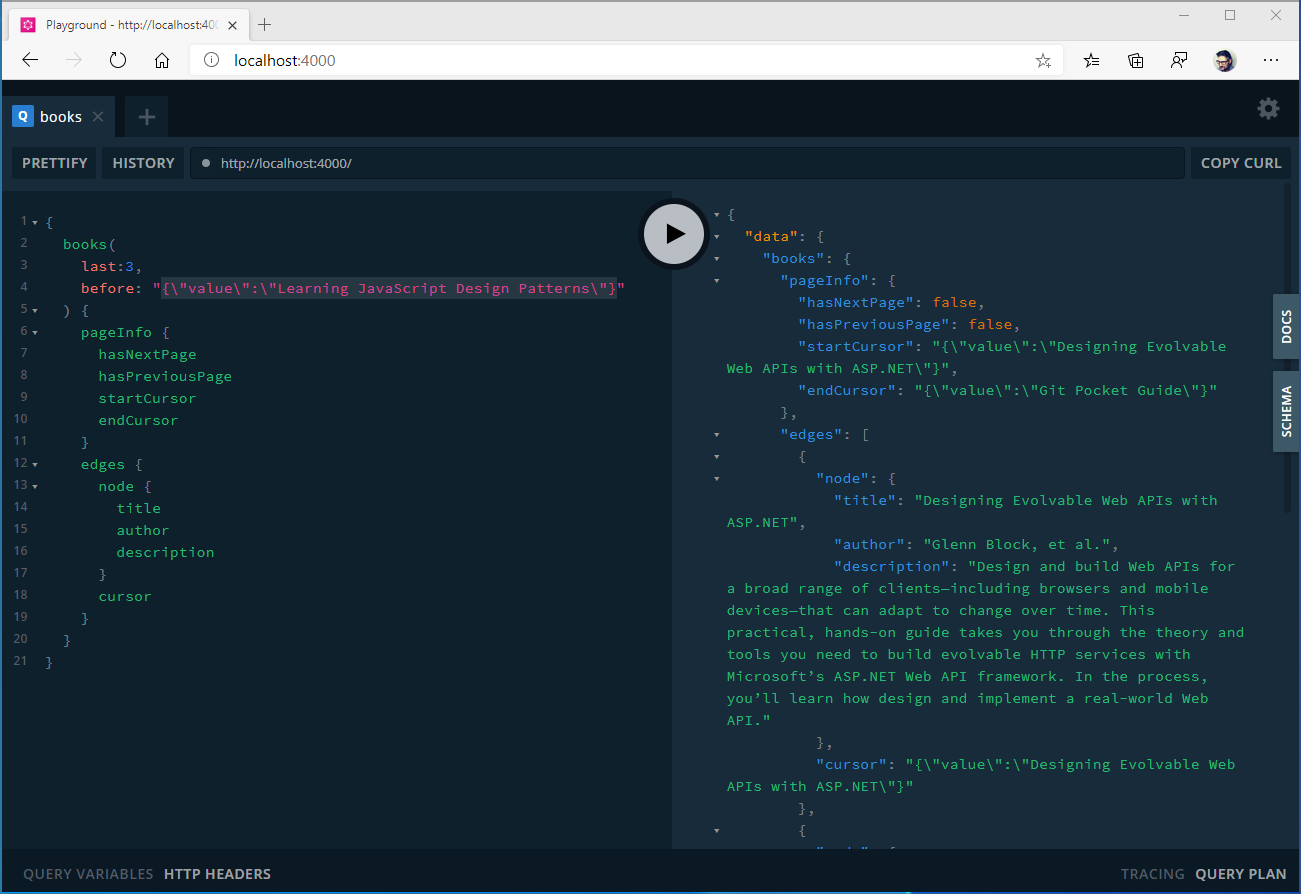Star this page as a favorite

(1043, 60)
